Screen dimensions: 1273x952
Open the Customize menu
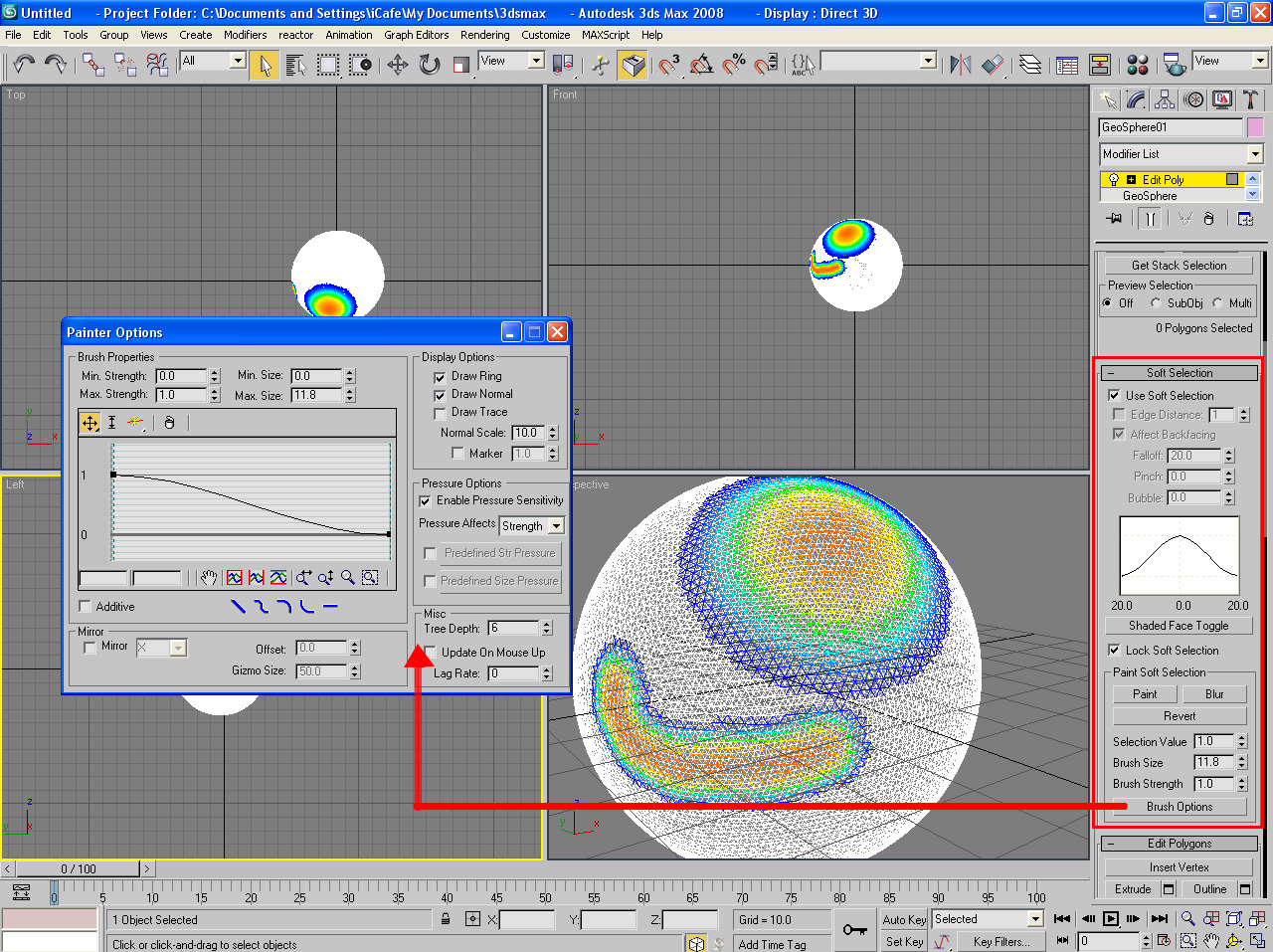[x=546, y=35]
